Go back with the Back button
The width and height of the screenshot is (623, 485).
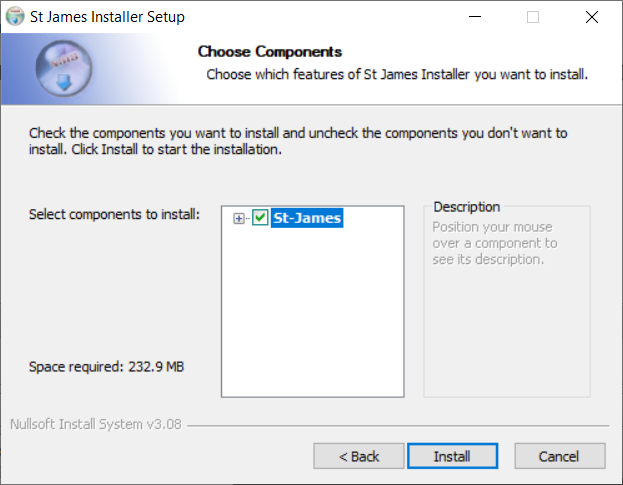pyautogui.click(x=359, y=456)
